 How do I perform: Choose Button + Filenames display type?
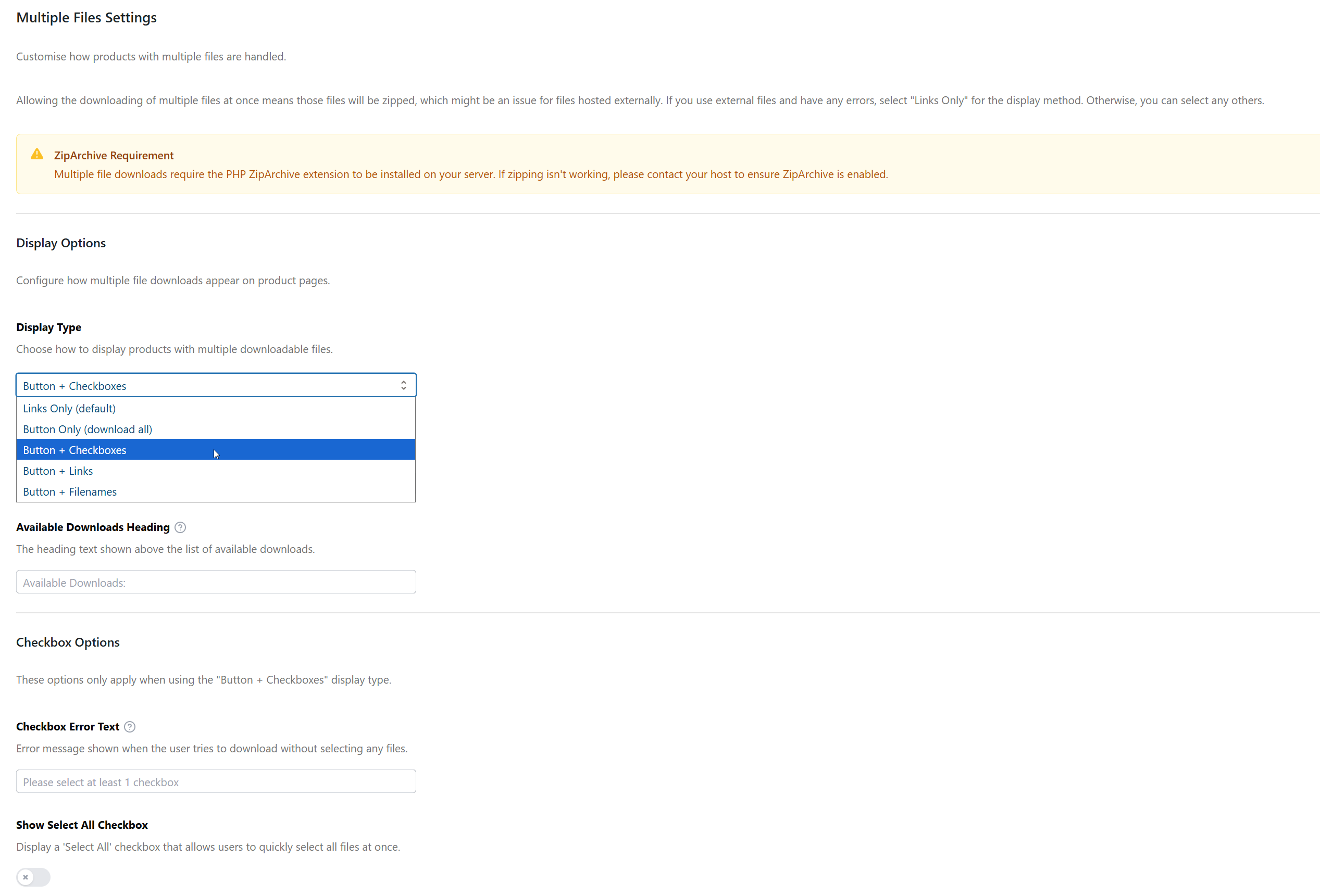click(x=69, y=491)
